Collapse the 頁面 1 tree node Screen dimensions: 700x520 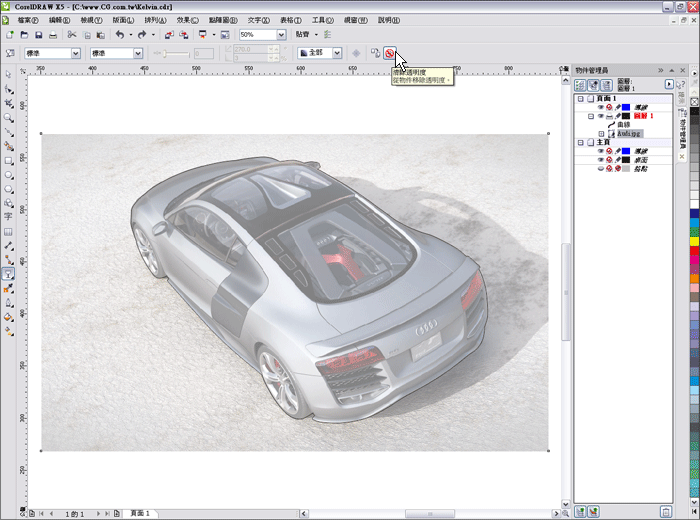tap(580, 99)
